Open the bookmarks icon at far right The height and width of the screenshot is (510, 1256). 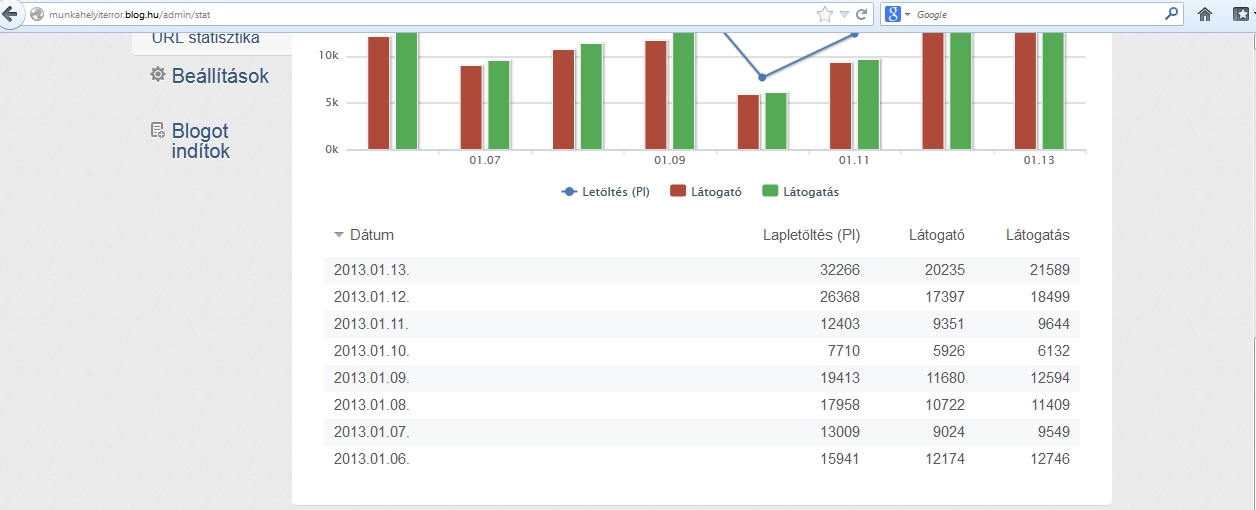1241,15
